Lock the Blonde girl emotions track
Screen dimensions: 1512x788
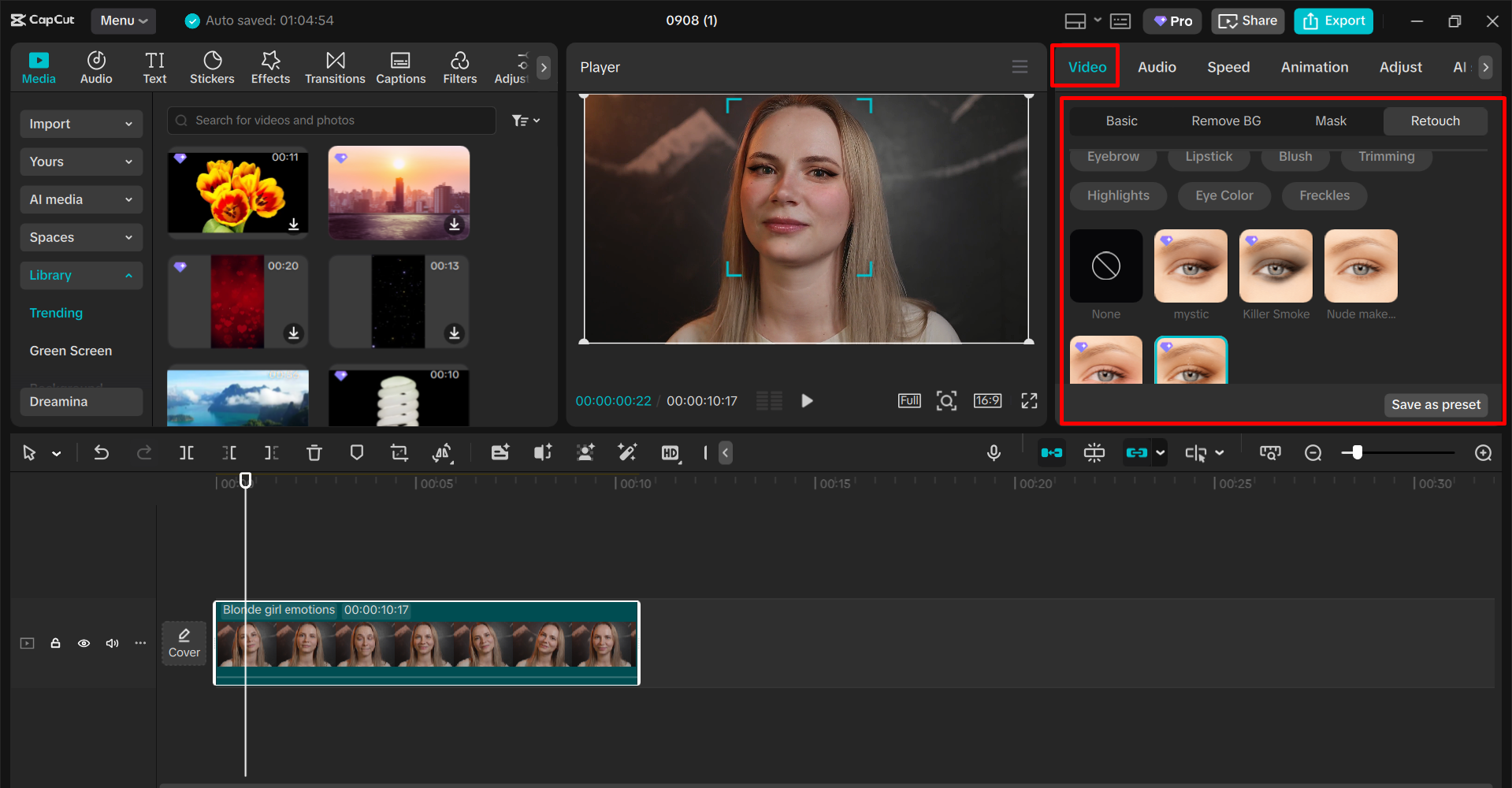pos(55,643)
